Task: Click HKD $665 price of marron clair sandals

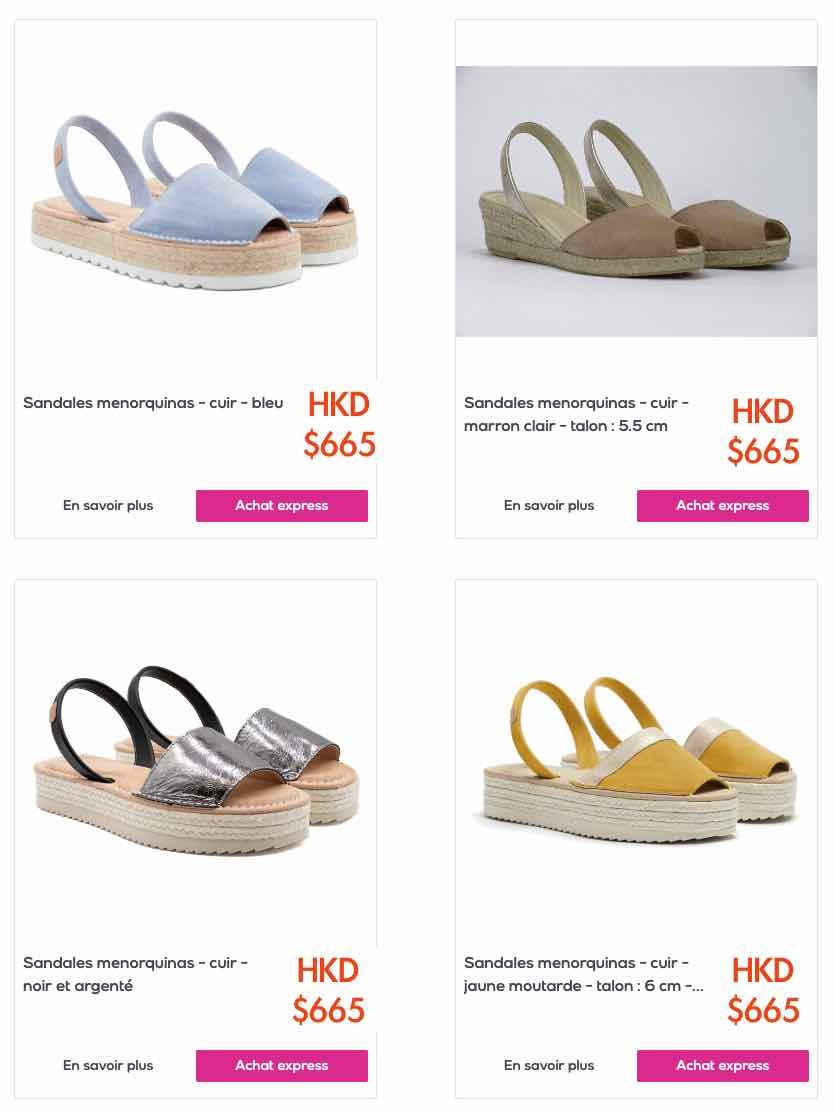Action: 763,431
